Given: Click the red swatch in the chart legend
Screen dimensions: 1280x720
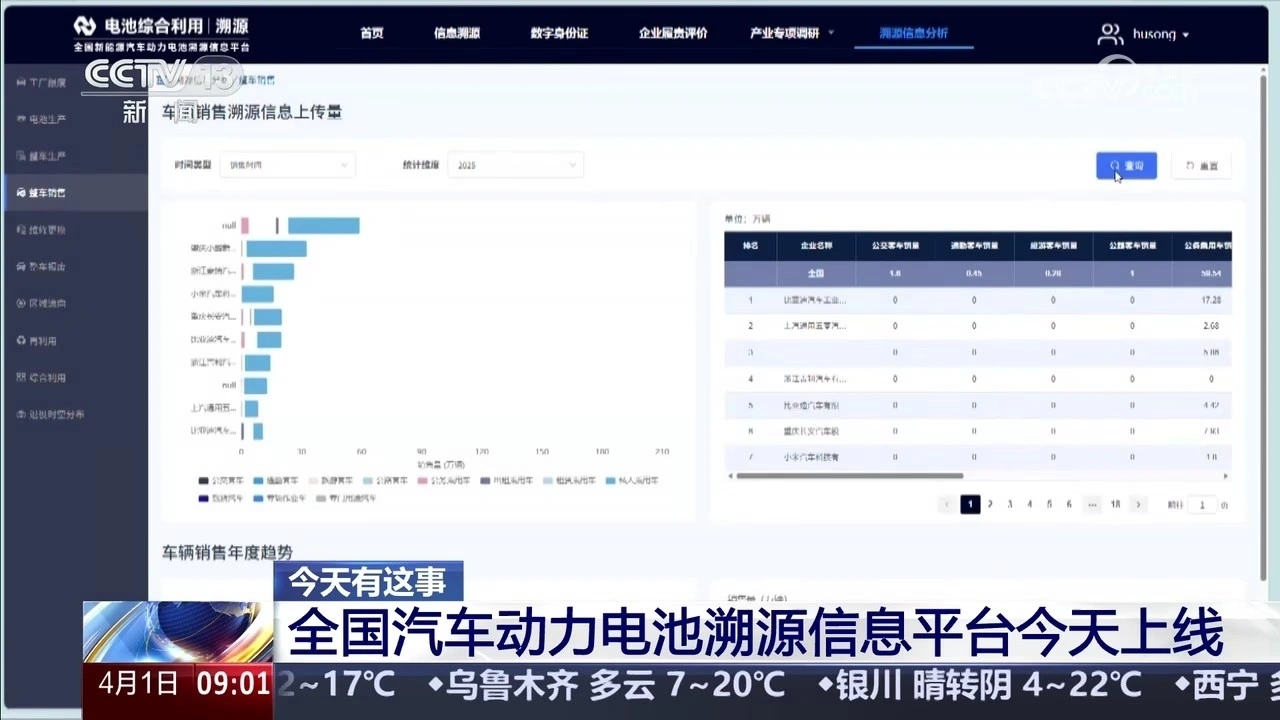Looking at the screenshot, I should pos(421,480).
